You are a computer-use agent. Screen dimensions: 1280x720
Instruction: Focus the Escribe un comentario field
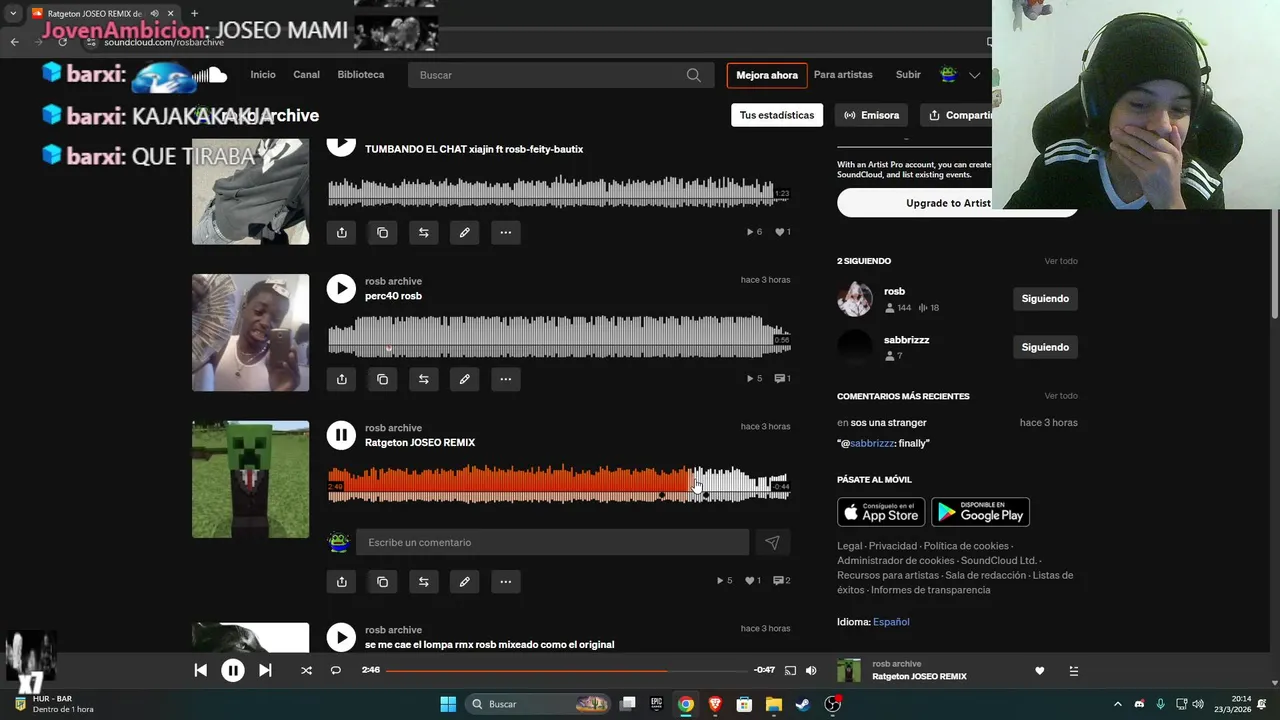[x=552, y=542]
